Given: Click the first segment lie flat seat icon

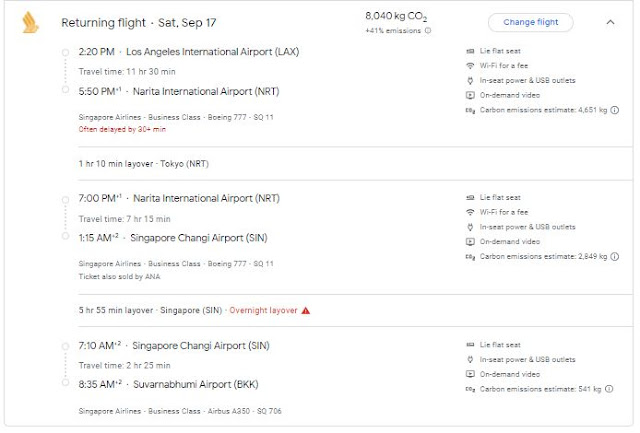Looking at the screenshot, I should (471, 51).
